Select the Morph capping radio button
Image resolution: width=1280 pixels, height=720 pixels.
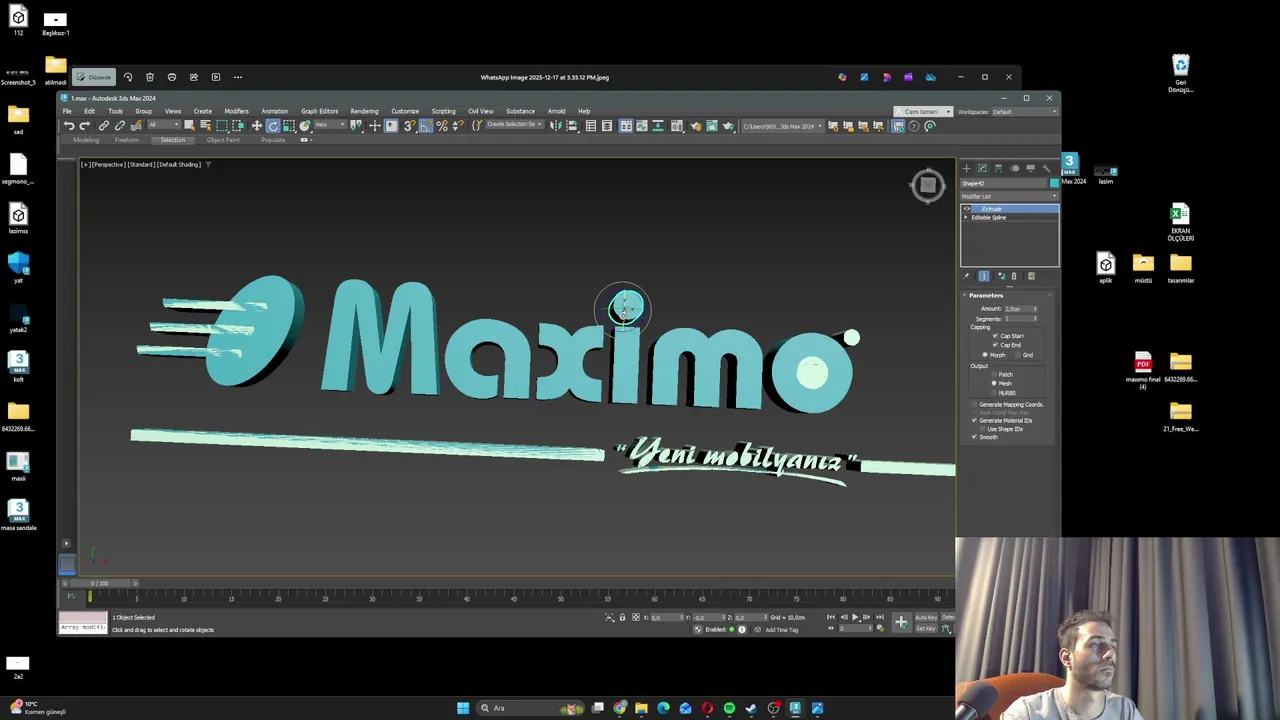point(985,355)
